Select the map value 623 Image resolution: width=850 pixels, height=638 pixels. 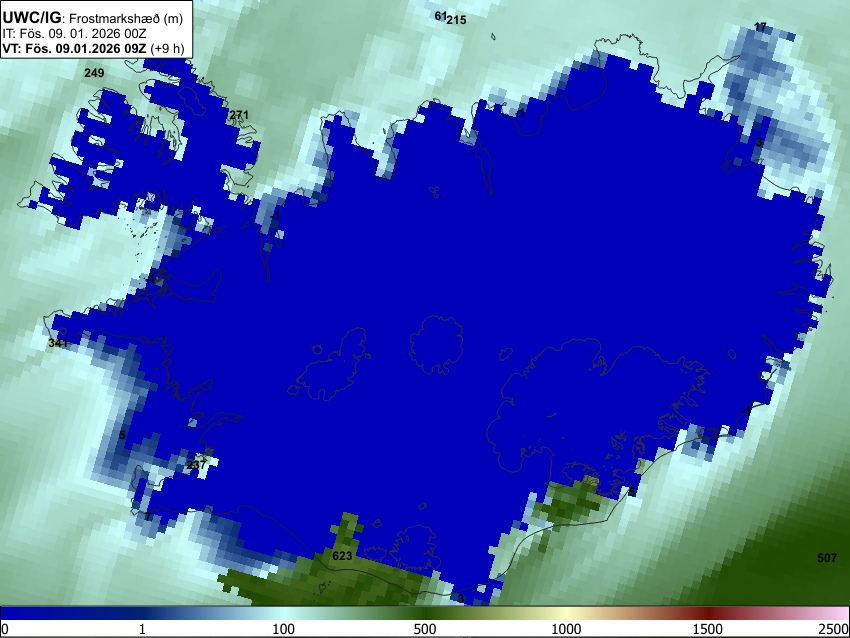coord(342,556)
